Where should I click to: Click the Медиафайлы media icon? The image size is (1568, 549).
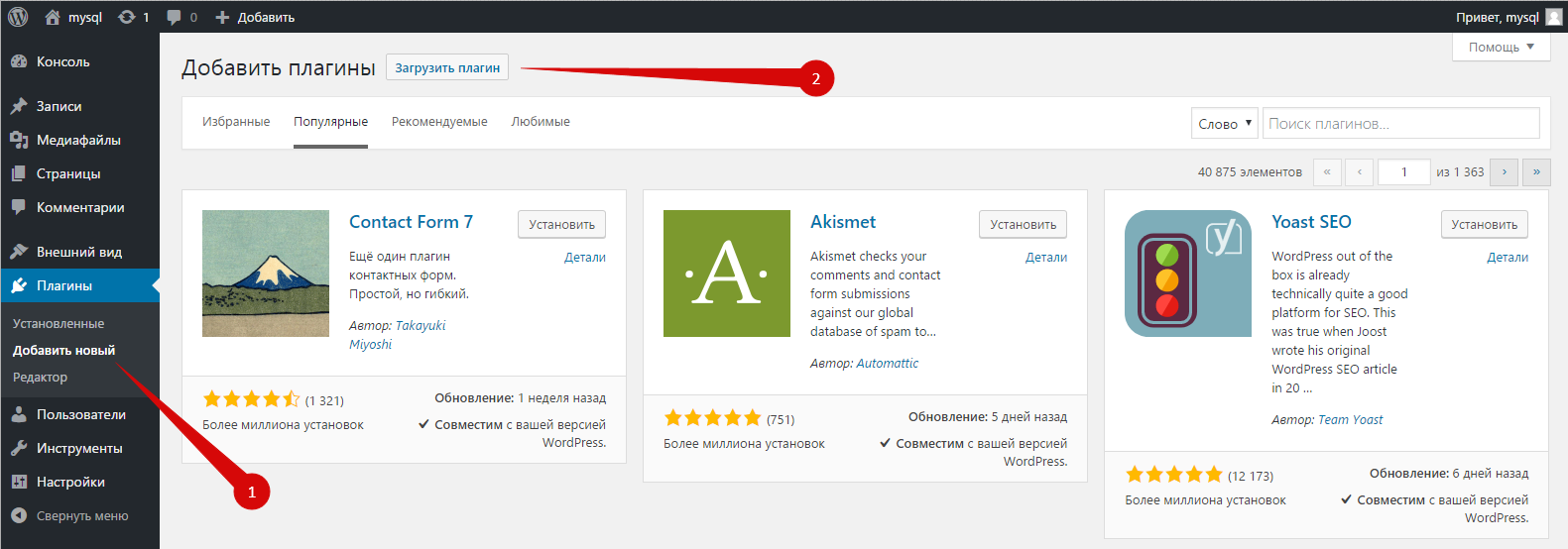(19, 140)
